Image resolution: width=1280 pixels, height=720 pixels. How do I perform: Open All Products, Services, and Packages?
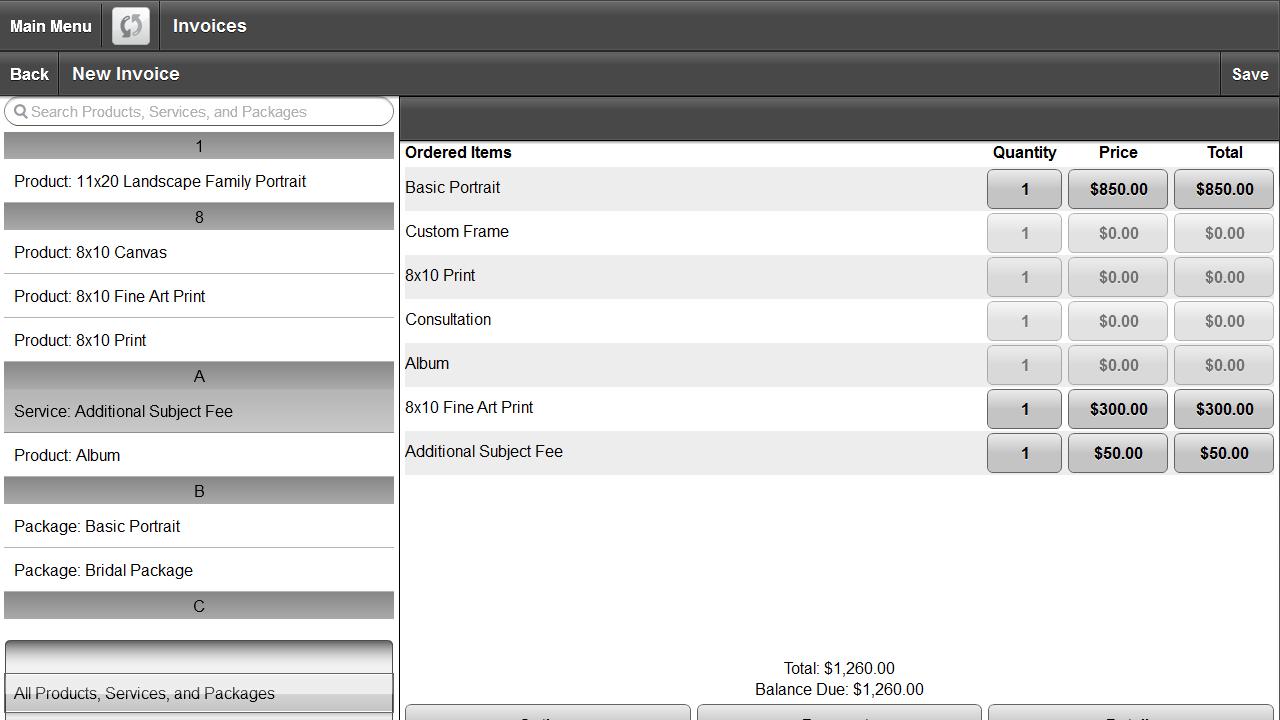pos(144,693)
